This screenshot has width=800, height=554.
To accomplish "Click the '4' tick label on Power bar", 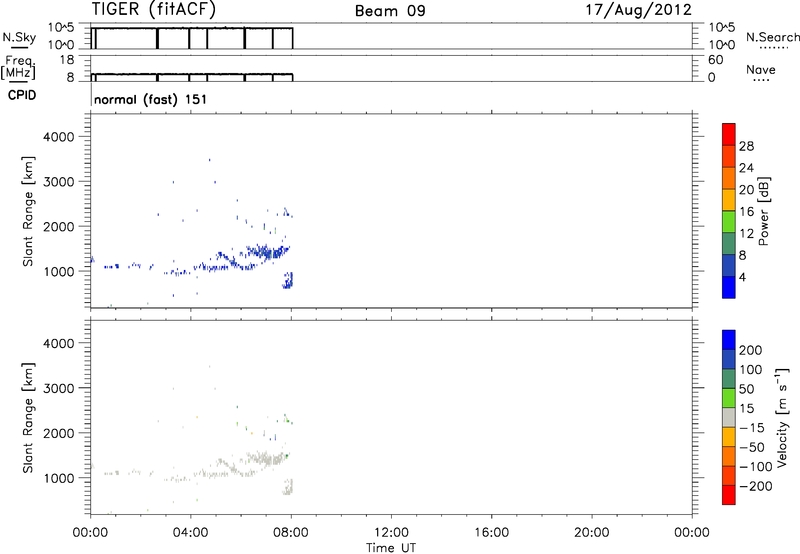I will coord(742,277).
